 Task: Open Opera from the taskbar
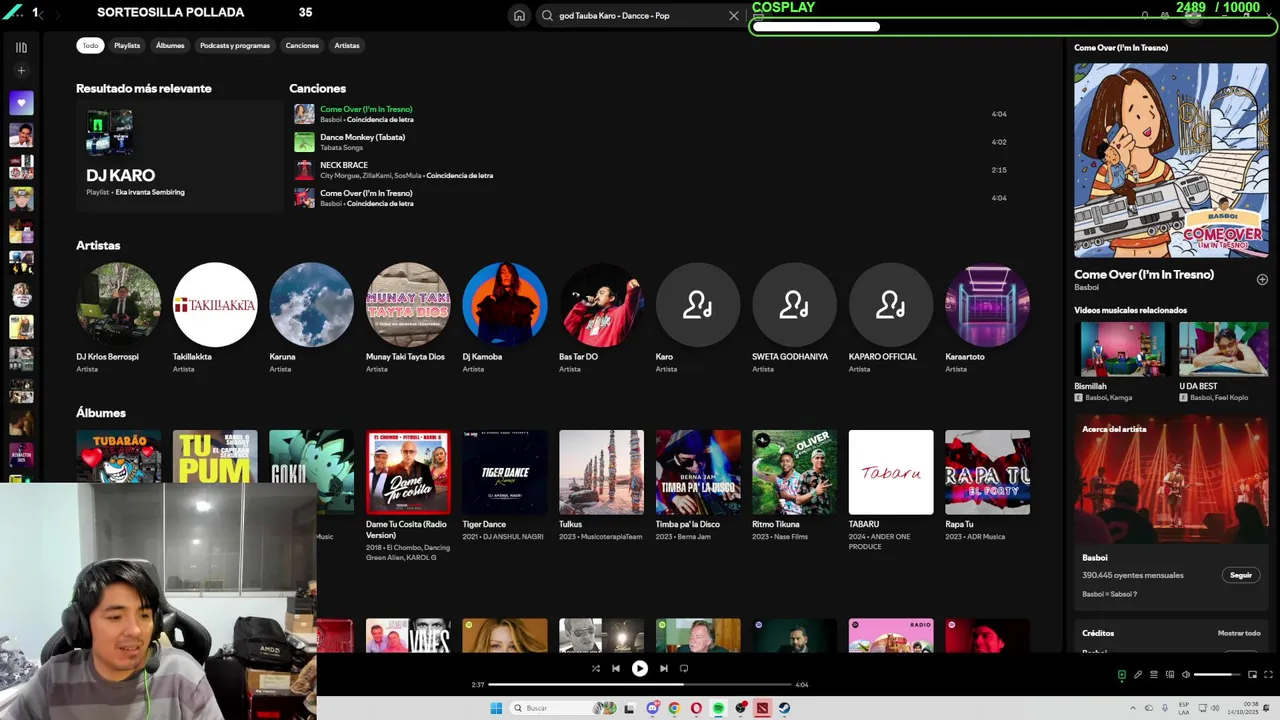(x=696, y=708)
